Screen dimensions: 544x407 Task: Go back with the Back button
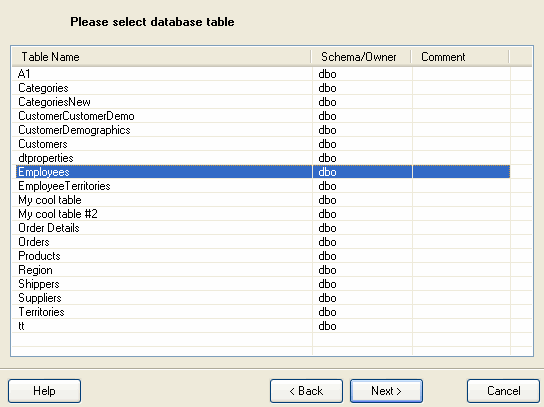[x=306, y=391]
